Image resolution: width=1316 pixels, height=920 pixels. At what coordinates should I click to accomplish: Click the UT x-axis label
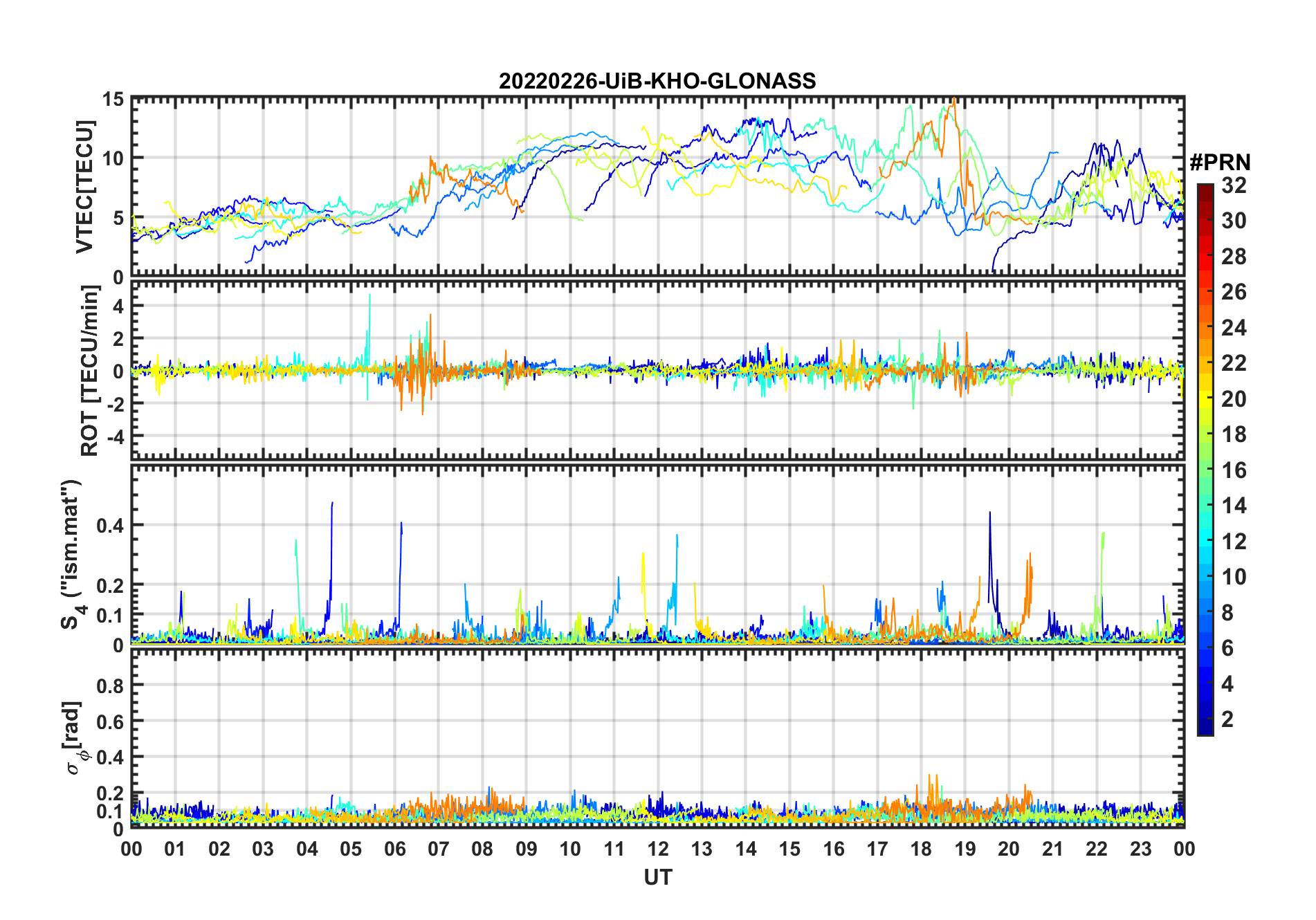[x=657, y=878]
